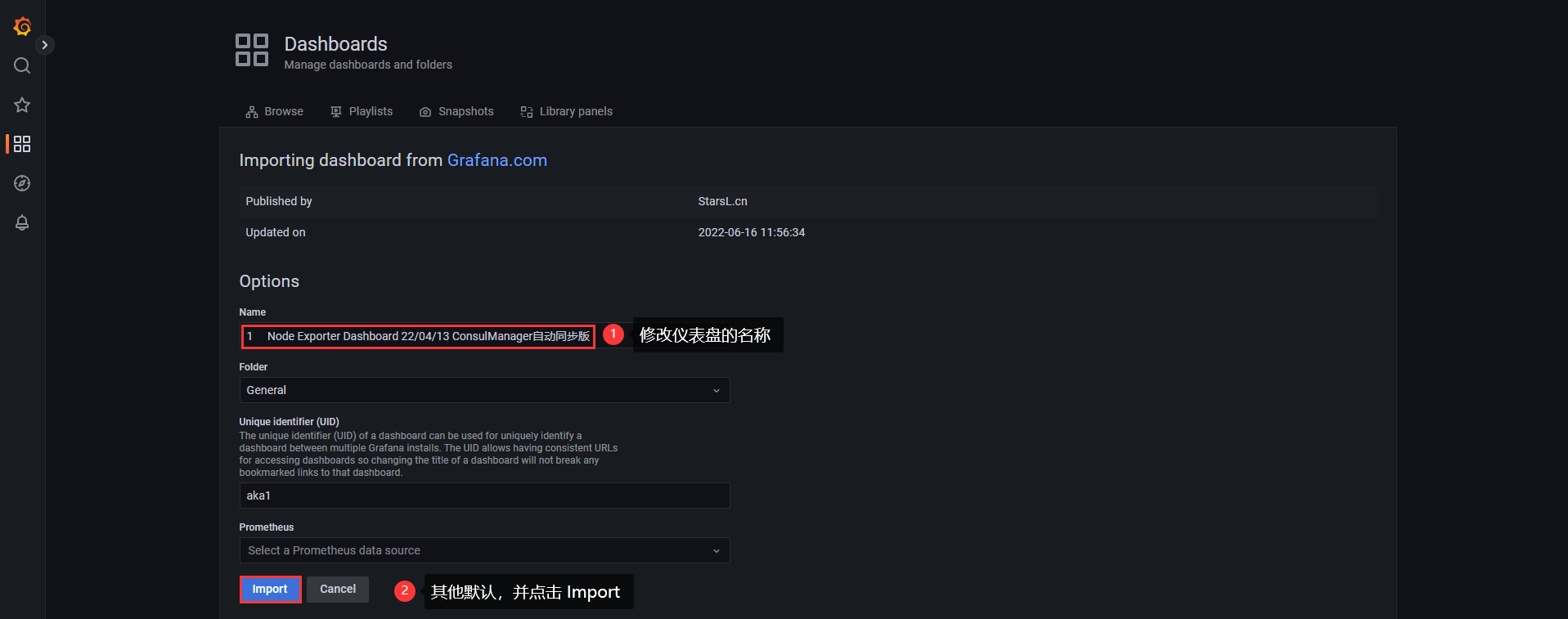Click the Published by label

pos(279,201)
